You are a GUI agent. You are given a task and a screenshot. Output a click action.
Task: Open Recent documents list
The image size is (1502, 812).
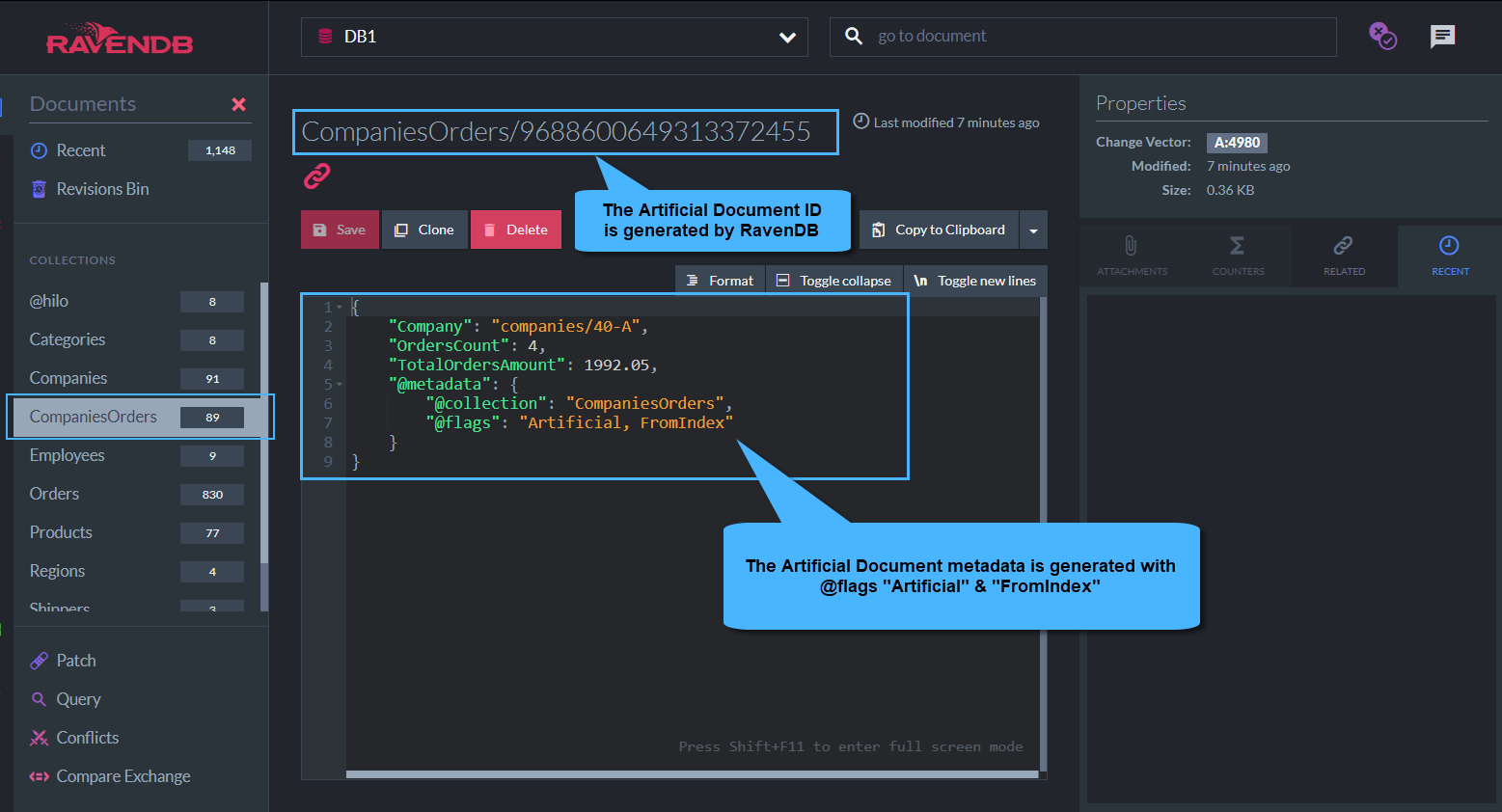(x=141, y=150)
